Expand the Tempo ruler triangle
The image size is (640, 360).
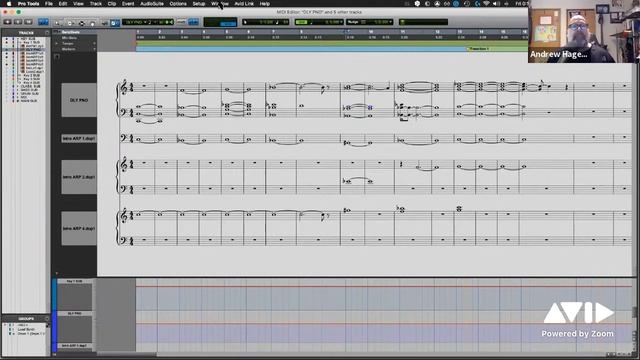pyautogui.click(x=57, y=43)
